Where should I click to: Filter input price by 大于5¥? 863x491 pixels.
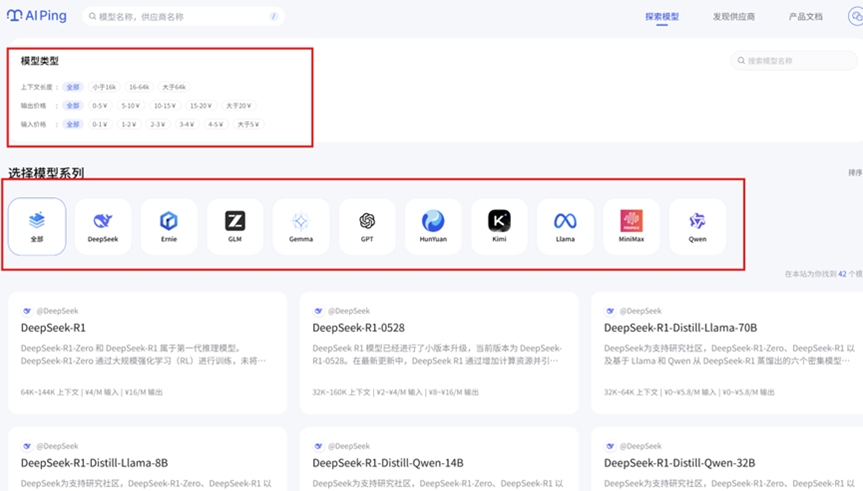[248, 124]
